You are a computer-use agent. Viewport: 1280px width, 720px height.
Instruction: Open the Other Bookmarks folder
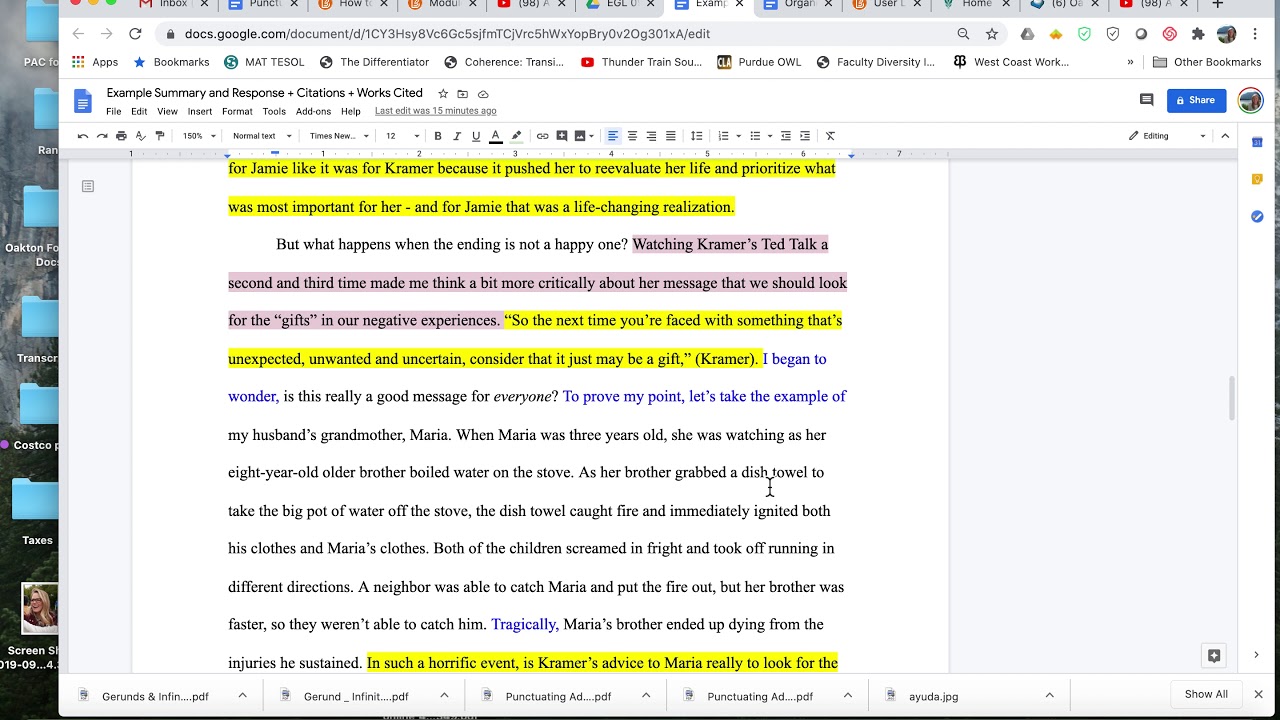1207,62
